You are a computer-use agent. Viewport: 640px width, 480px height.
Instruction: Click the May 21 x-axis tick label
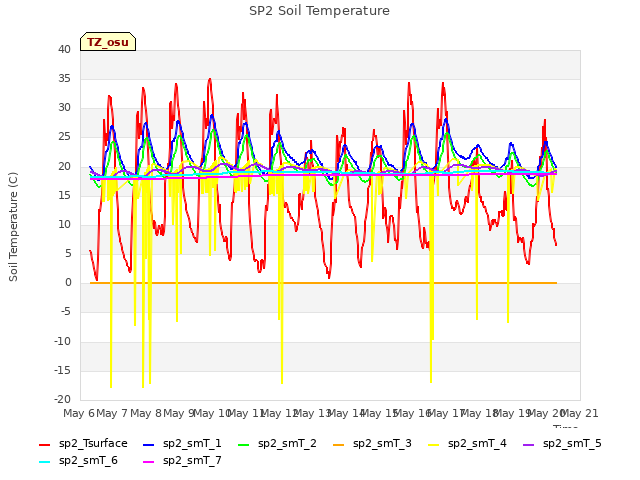[x=579, y=413]
